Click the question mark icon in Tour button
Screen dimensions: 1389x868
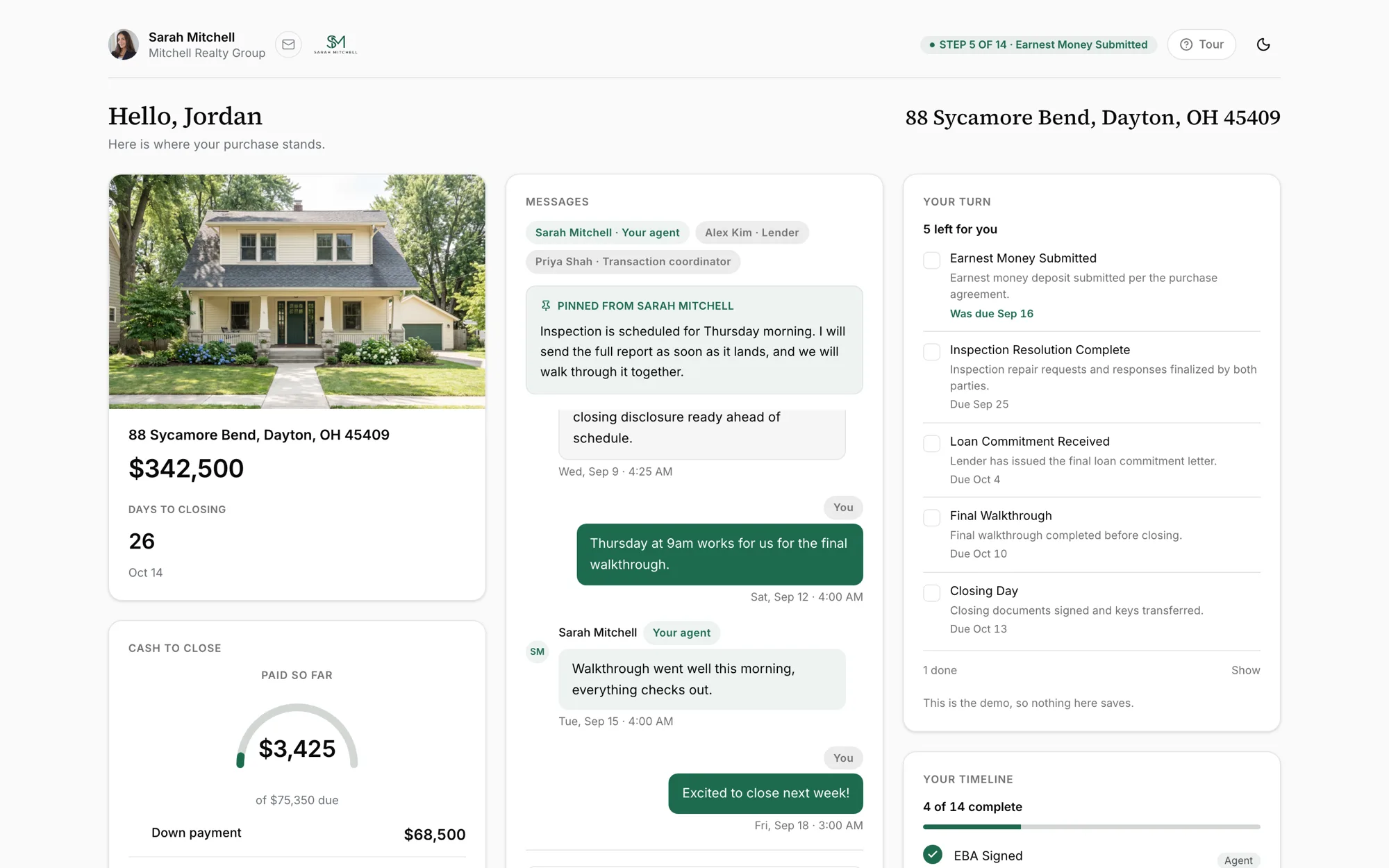tap(1186, 44)
